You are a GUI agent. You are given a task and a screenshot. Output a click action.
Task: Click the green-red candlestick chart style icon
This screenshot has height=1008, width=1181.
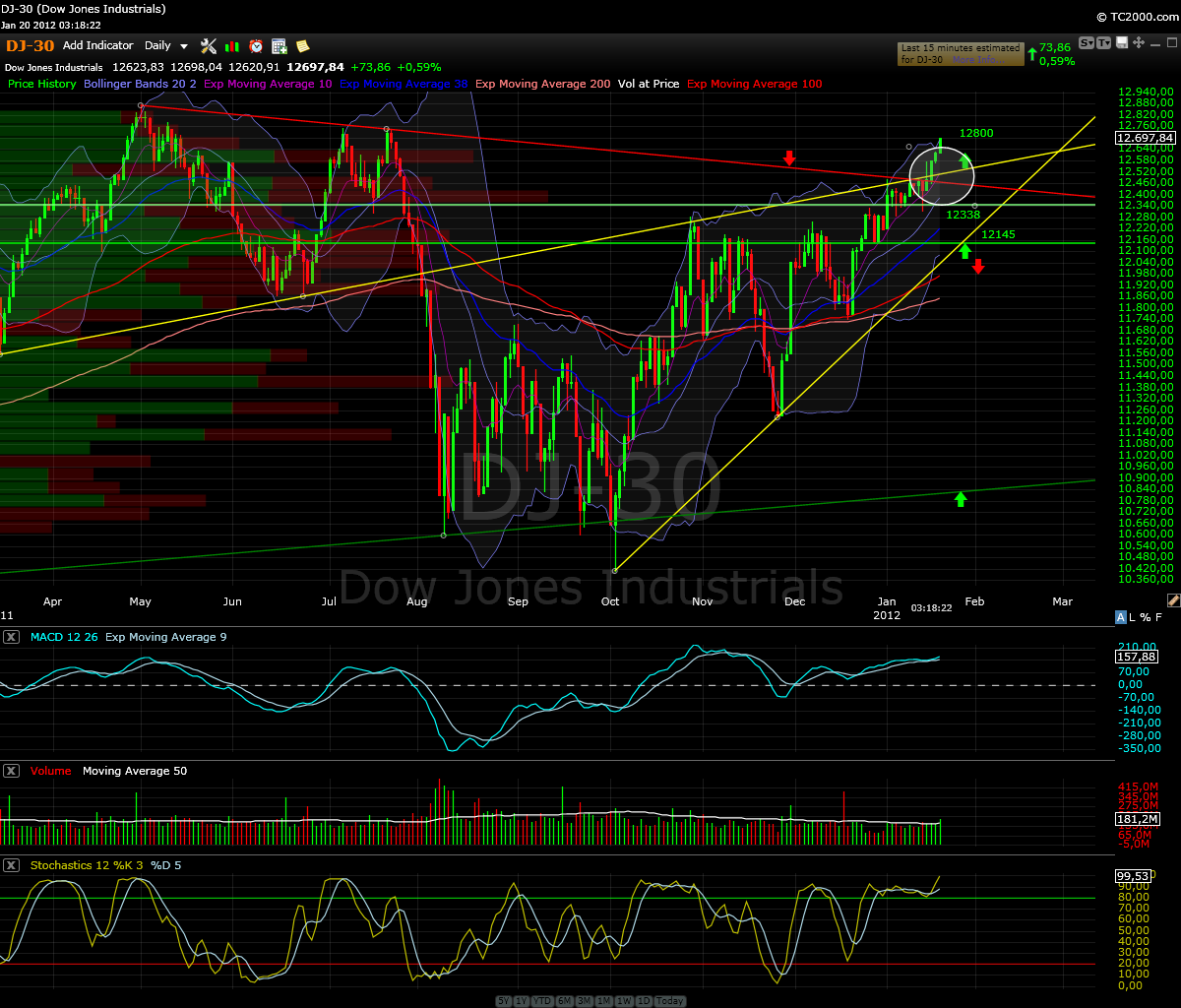click(232, 45)
